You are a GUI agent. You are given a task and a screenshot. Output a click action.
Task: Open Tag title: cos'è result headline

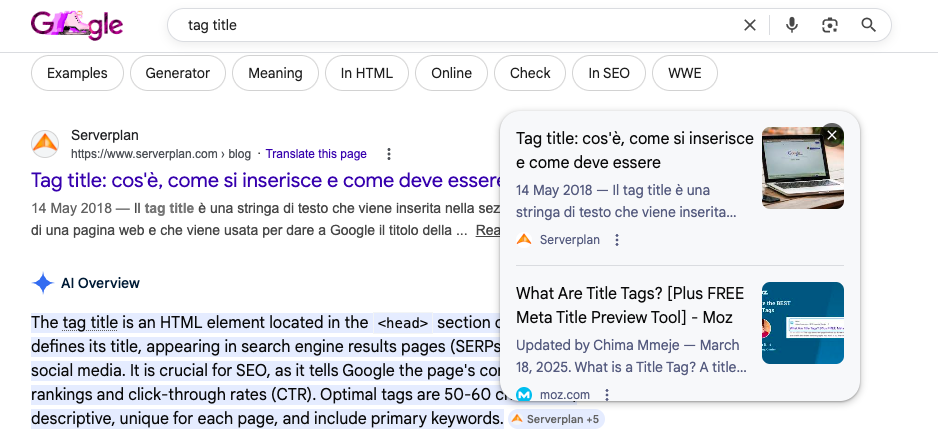tap(266, 181)
